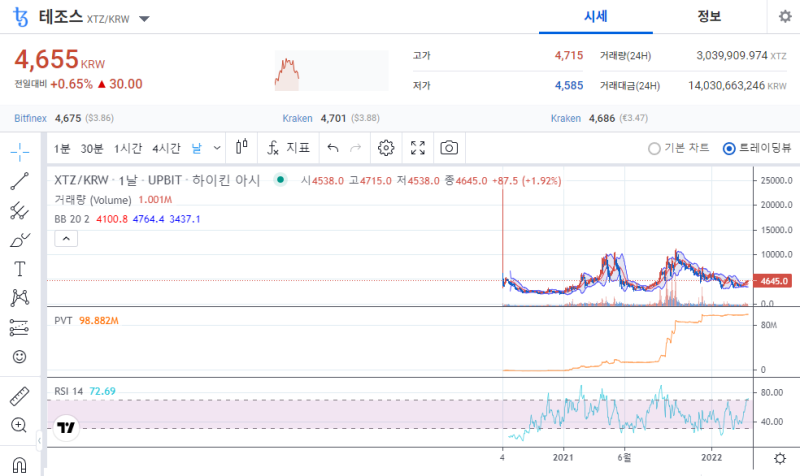Click the 2021 date axis label
The height and width of the screenshot is (476, 800).
click(563, 458)
